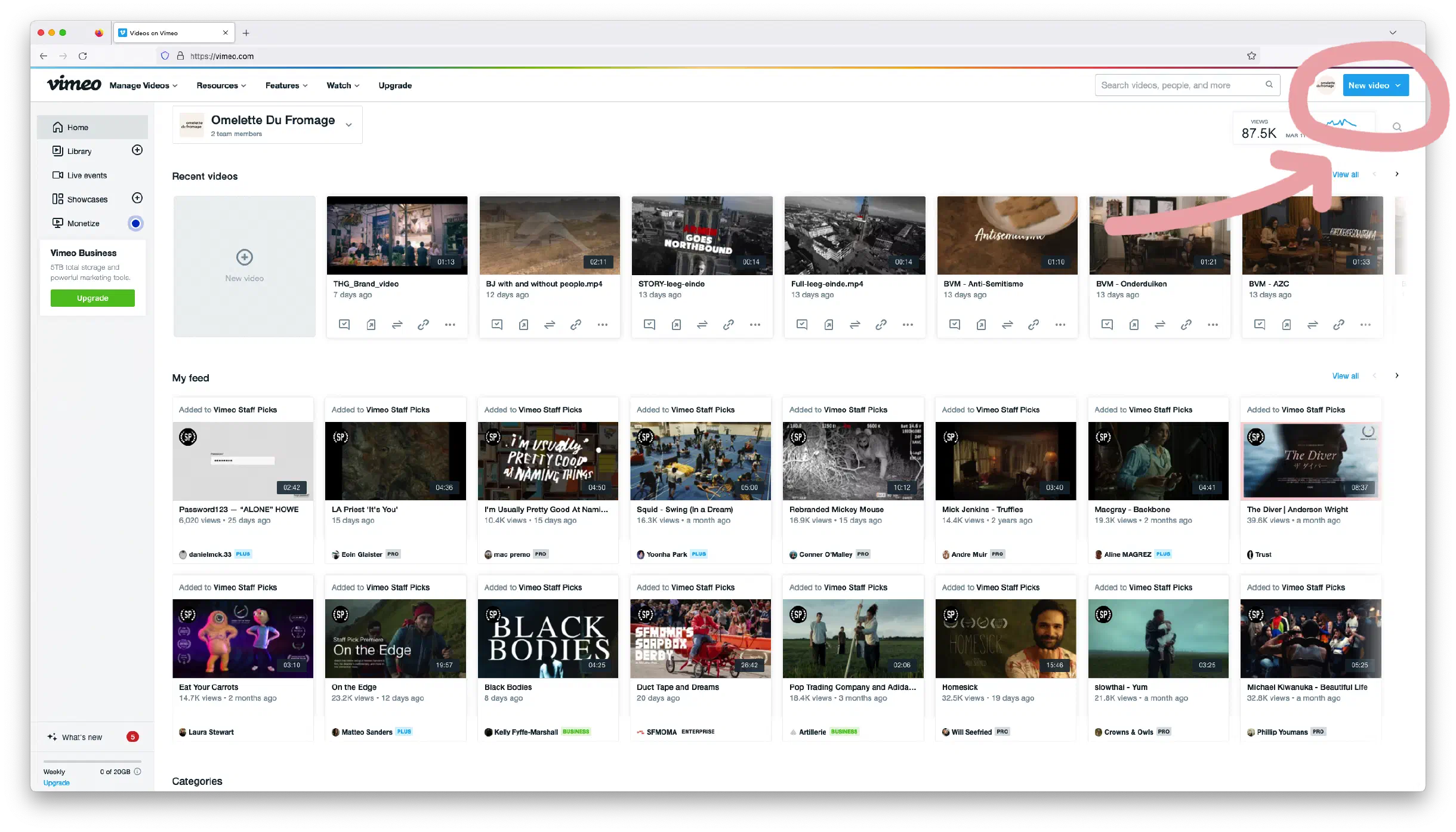Image resolution: width=1456 pixels, height=832 pixels.
Task: Click the New video placeholder card
Action: (x=244, y=266)
